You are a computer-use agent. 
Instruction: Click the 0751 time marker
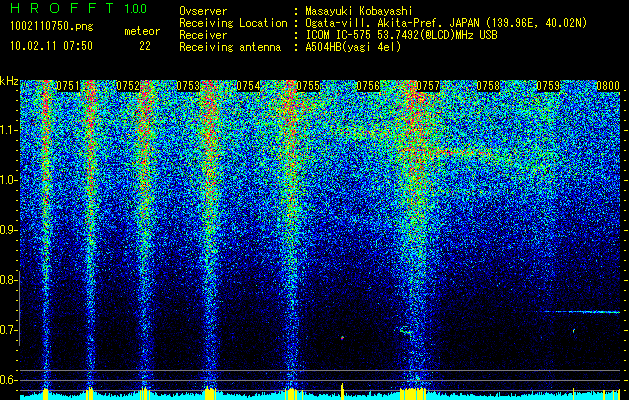tap(68, 86)
